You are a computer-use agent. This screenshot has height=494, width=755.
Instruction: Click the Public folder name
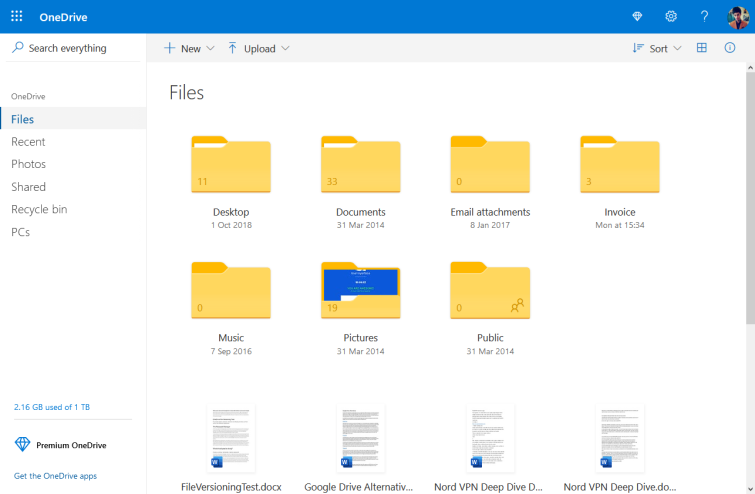[490, 338]
